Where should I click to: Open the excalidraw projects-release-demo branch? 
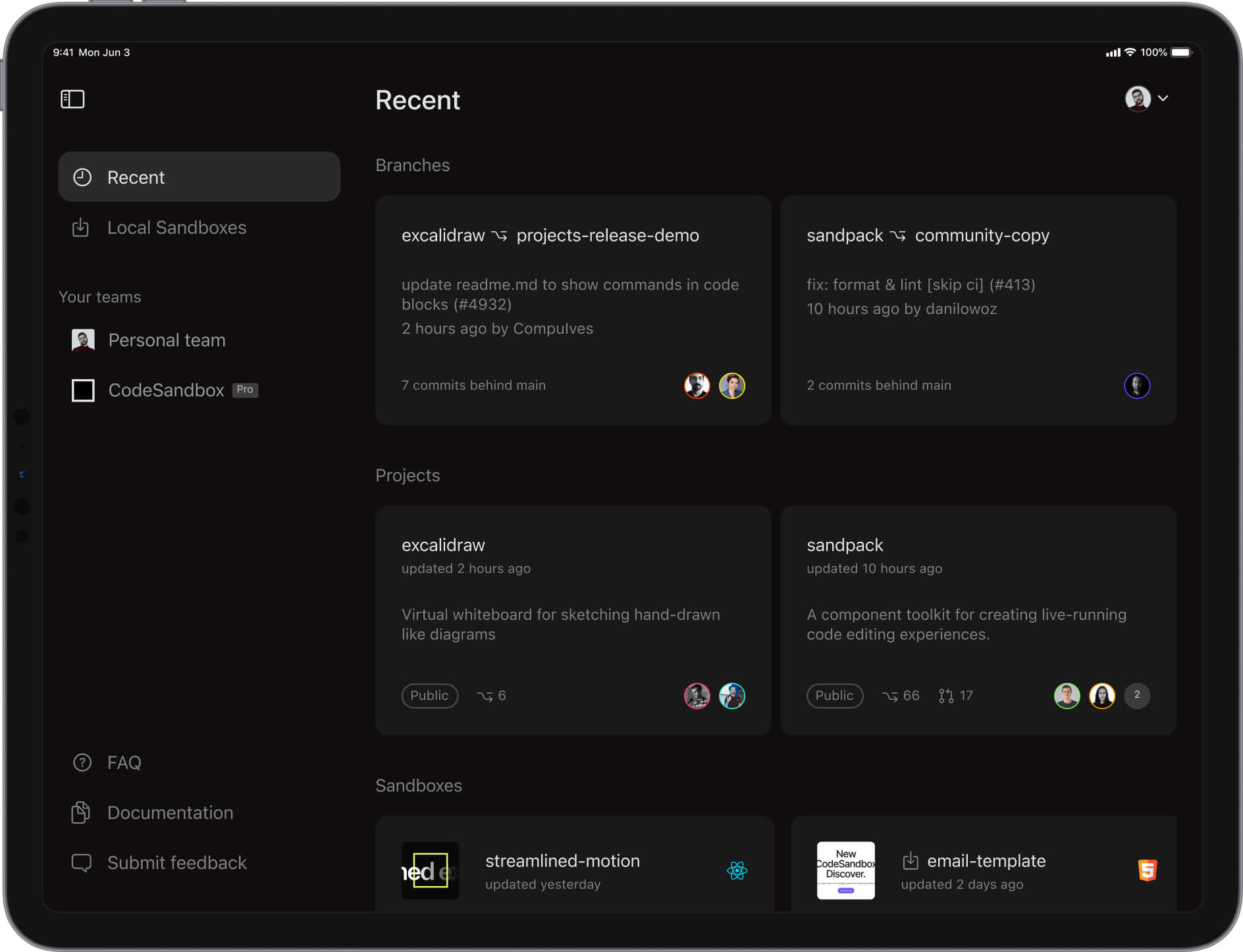point(572,309)
